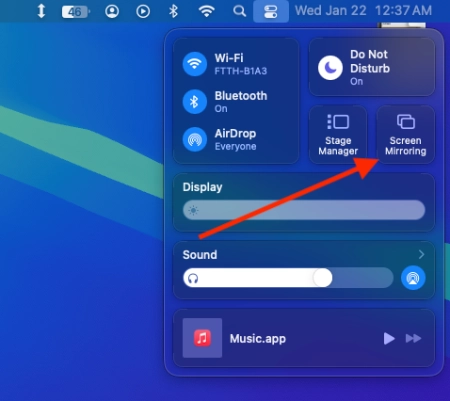
Task: Open Screen Mirroring tile
Action: pyautogui.click(x=406, y=135)
